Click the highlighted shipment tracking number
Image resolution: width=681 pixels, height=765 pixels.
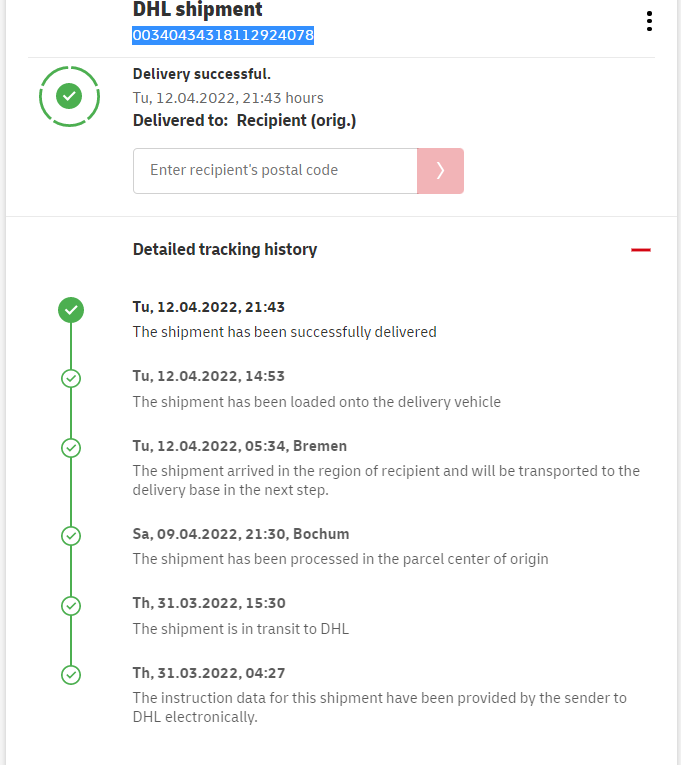point(223,35)
